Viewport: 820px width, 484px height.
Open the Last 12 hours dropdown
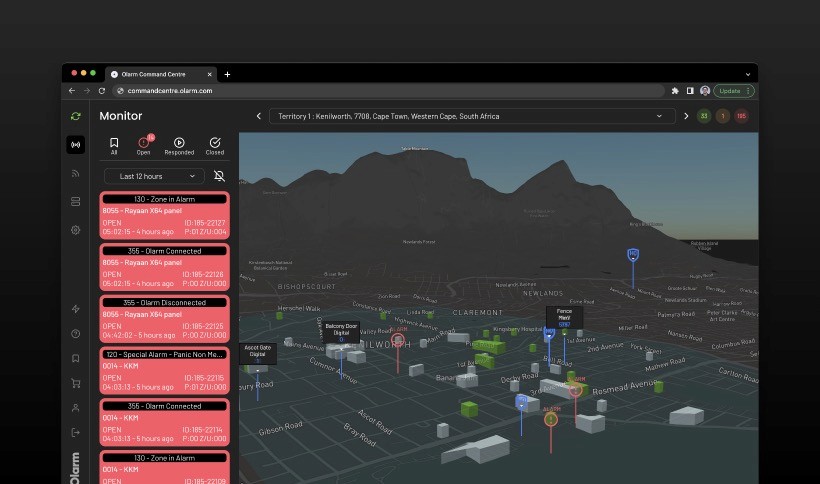154,176
